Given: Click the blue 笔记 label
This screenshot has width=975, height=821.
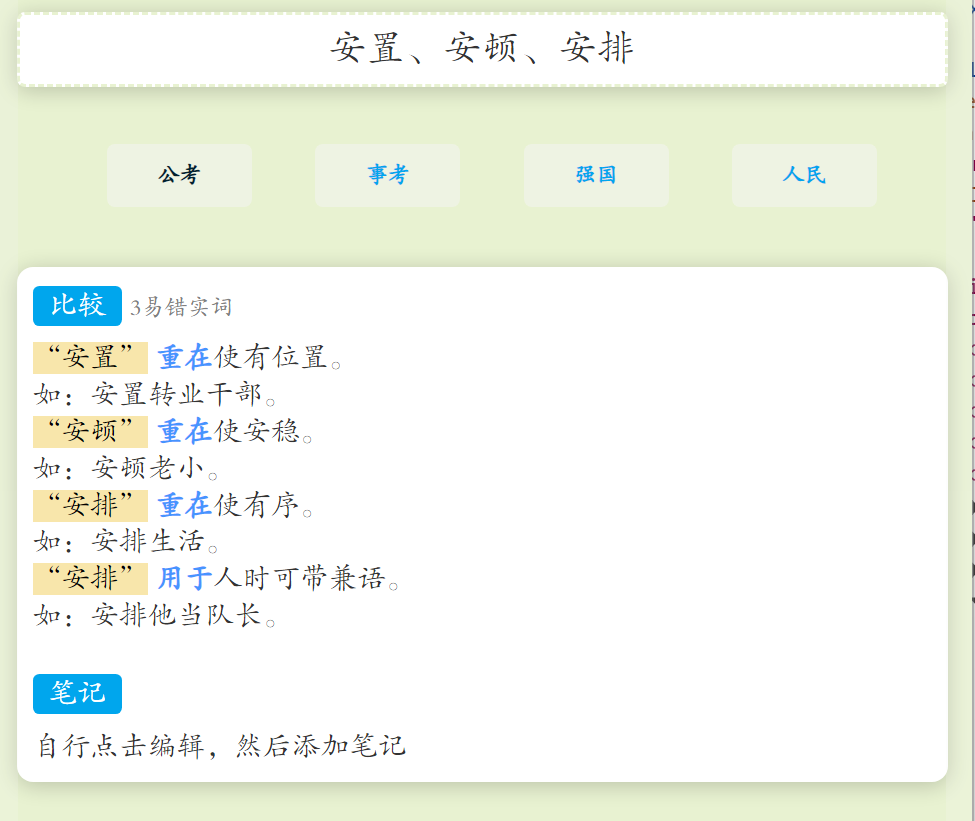Looking at the screenshot, I should point(77,693).
